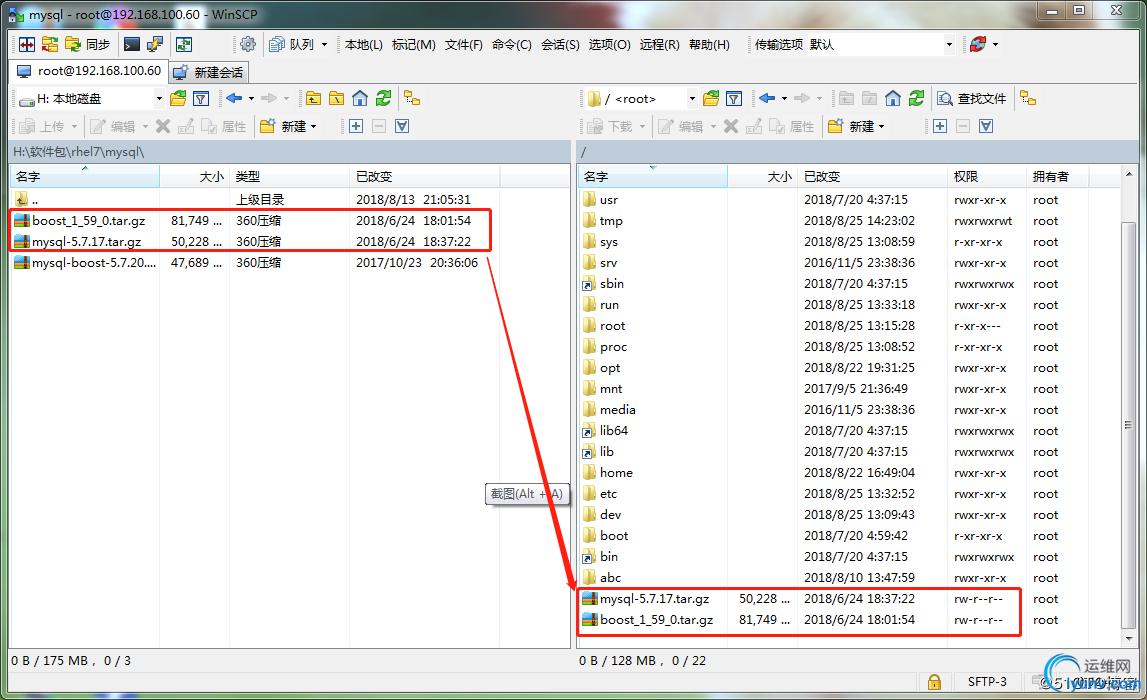Click the local panel select-files plus icon
This screenshot has height=700, width=1147.
356,127
